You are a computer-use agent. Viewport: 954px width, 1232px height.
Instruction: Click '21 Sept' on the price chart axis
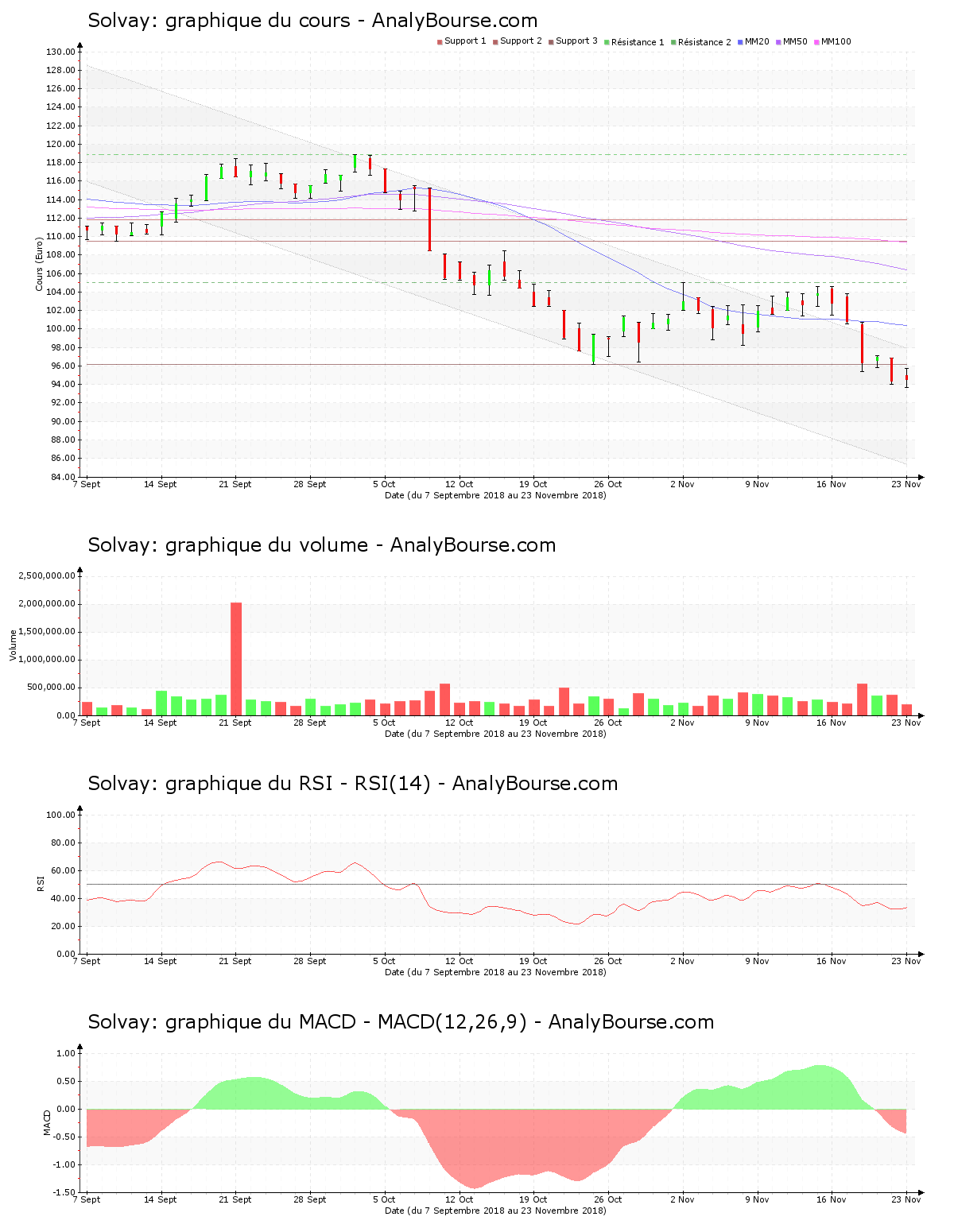pyautogui.click(x=235, y=484)
